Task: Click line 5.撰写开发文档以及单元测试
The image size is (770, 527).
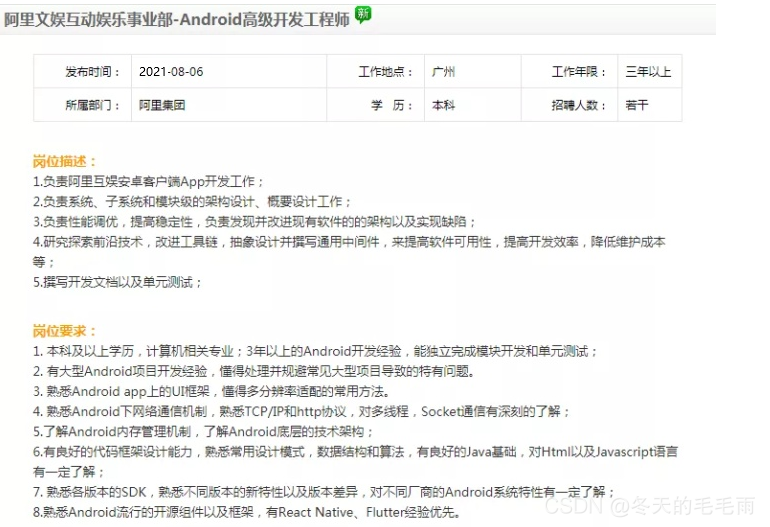Action: [x=117, y=282]
